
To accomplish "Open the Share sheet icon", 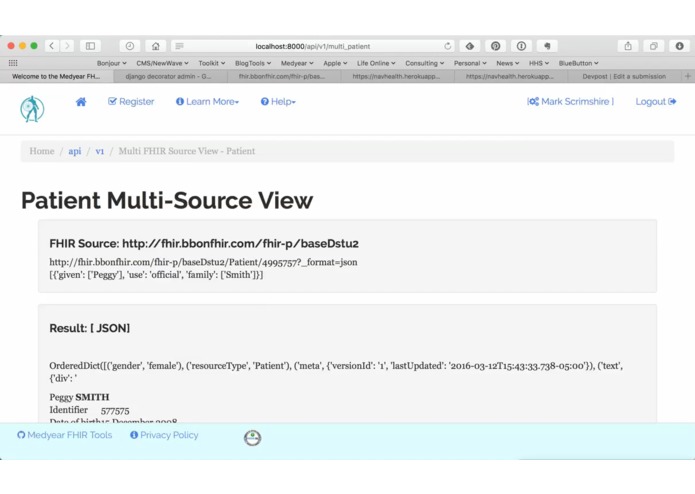I will tap(628, 46).
